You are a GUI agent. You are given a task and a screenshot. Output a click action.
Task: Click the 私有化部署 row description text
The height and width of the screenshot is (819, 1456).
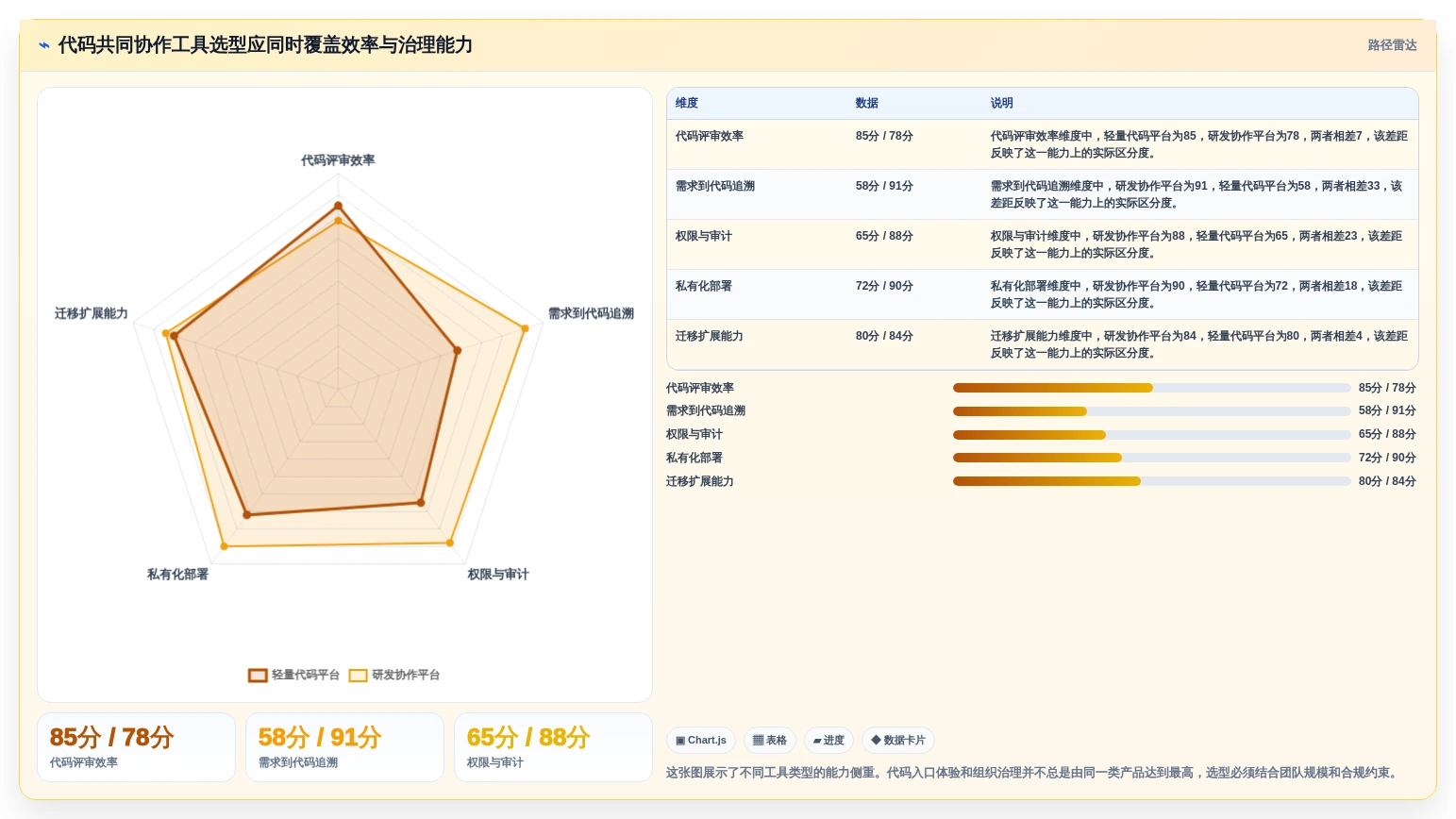[x=1197, y=294]
